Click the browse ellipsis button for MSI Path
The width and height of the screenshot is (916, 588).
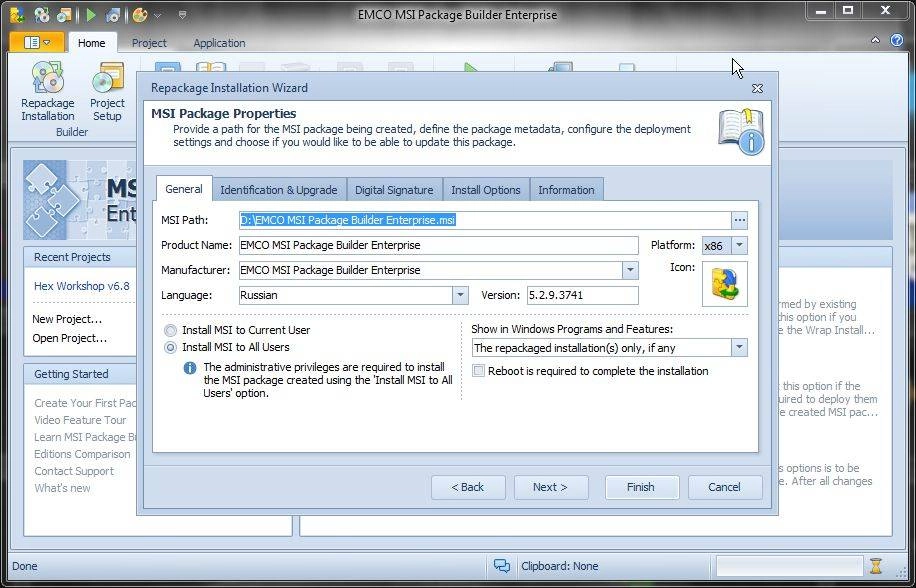coord(739,220)
